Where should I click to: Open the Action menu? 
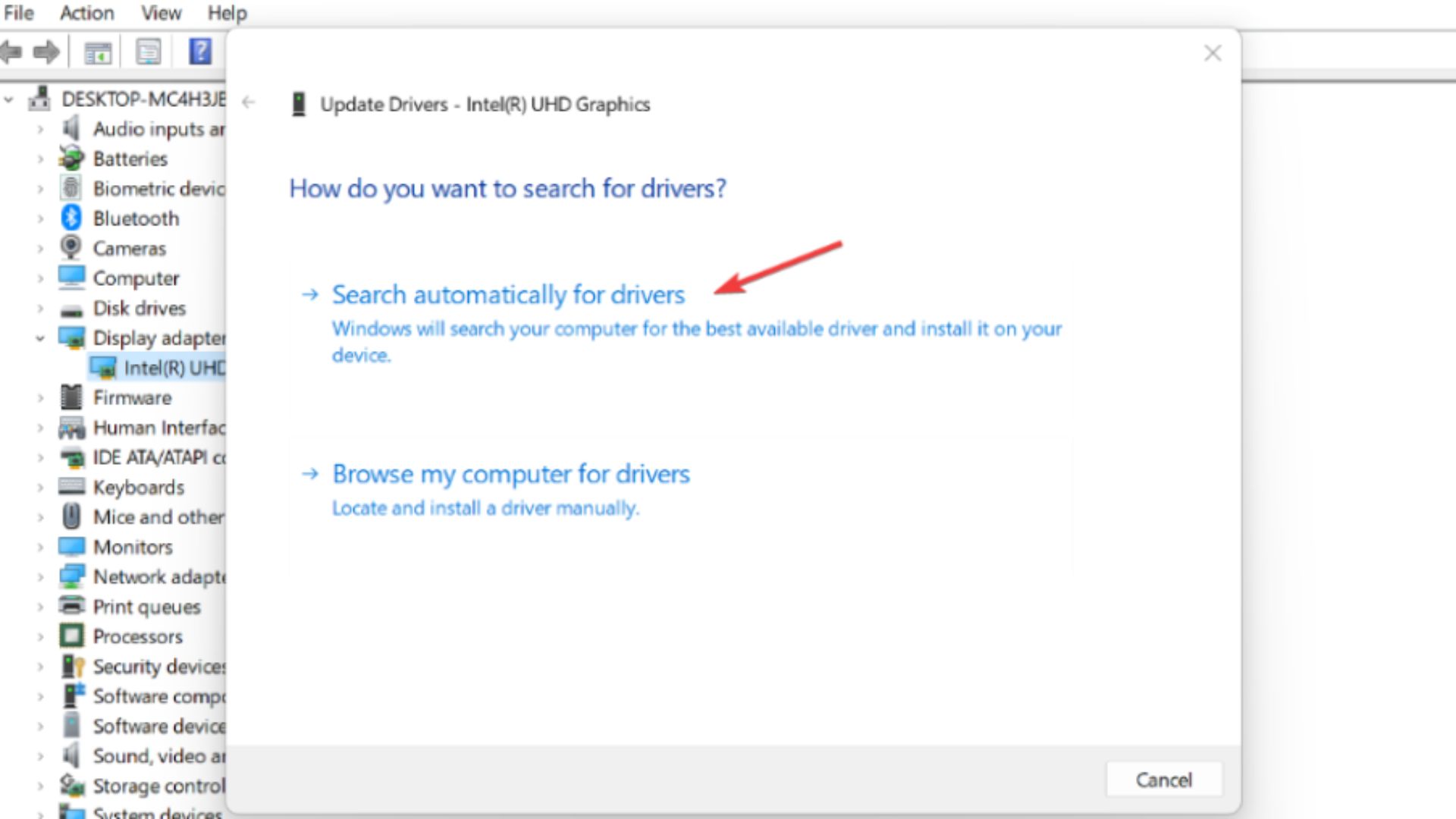[x=86, y=13]
